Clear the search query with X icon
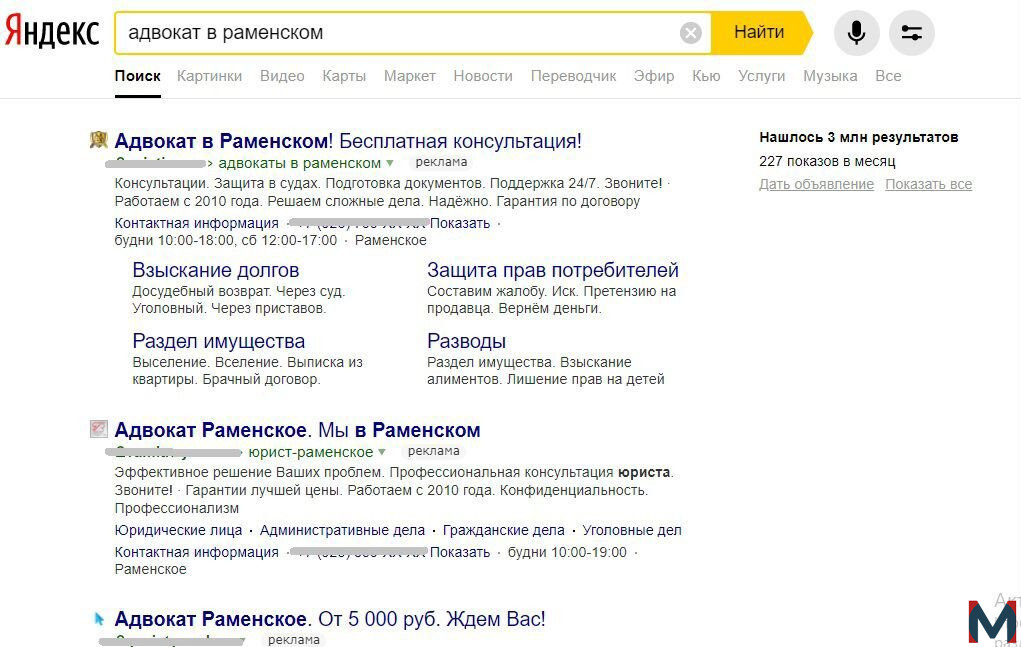Screen dimensions: 1021x647 pyautogui.click(x=690, y=33)
